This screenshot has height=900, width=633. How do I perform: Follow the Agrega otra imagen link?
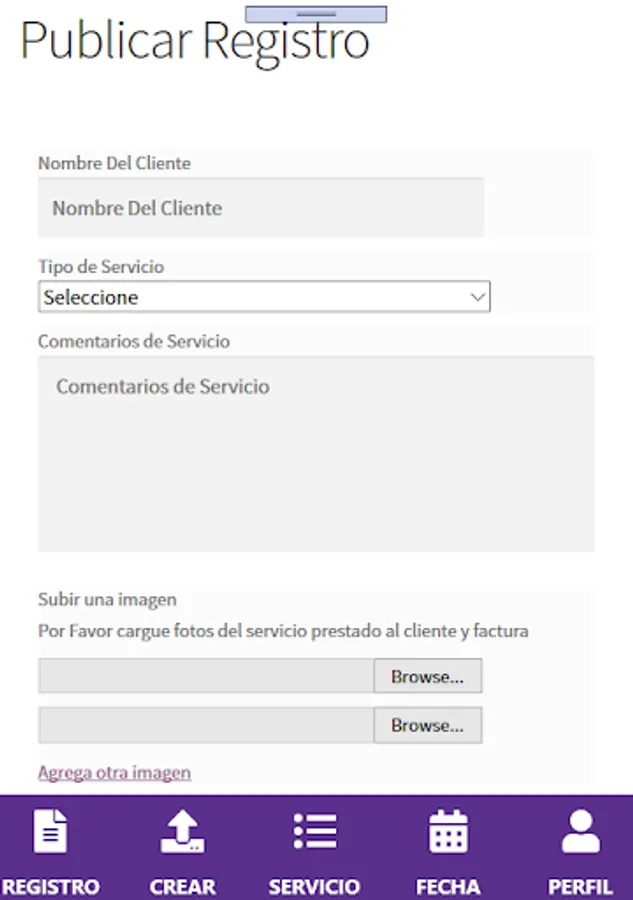point(114,772)
